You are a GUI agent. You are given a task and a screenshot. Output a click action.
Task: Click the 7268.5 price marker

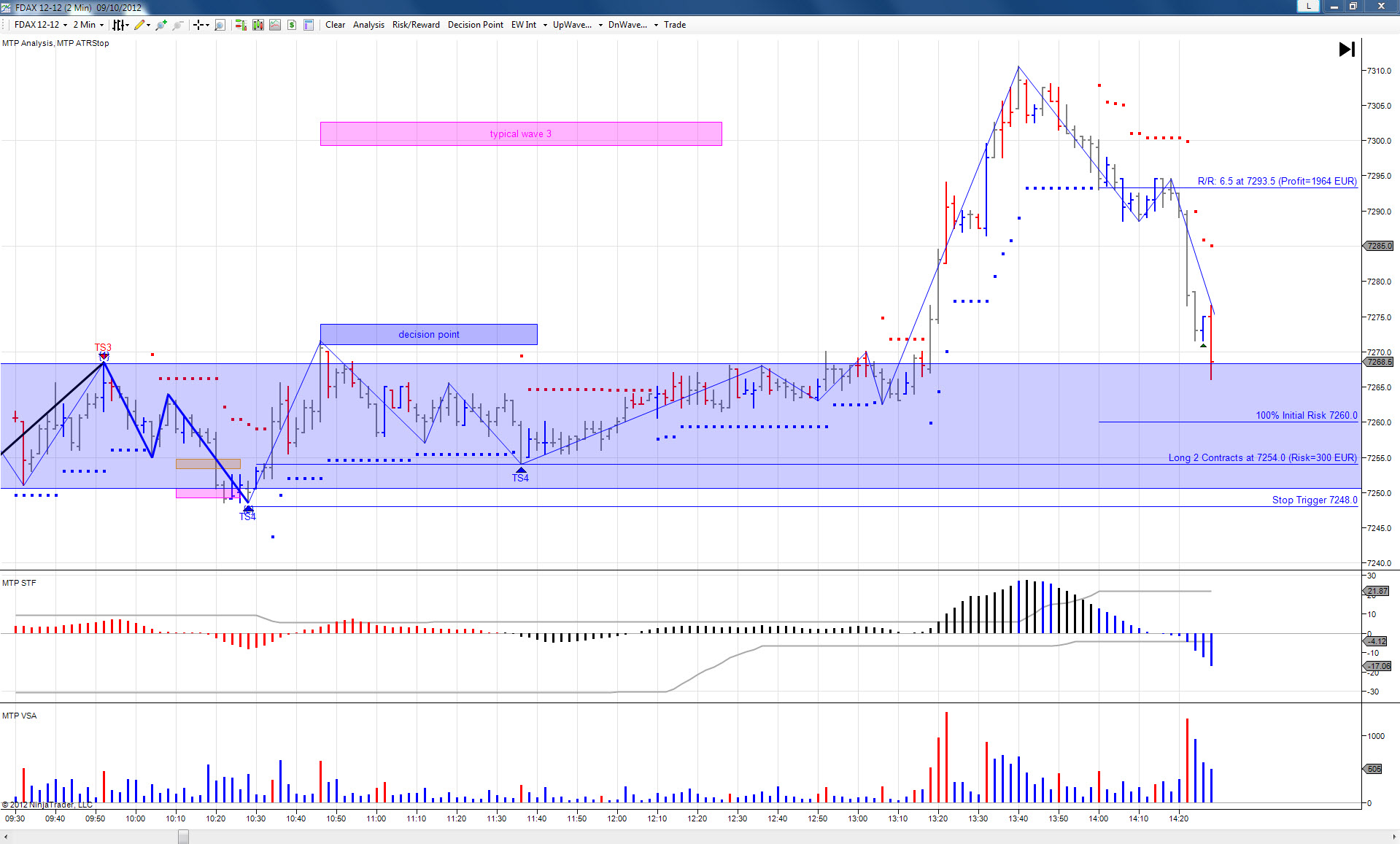1379,362
